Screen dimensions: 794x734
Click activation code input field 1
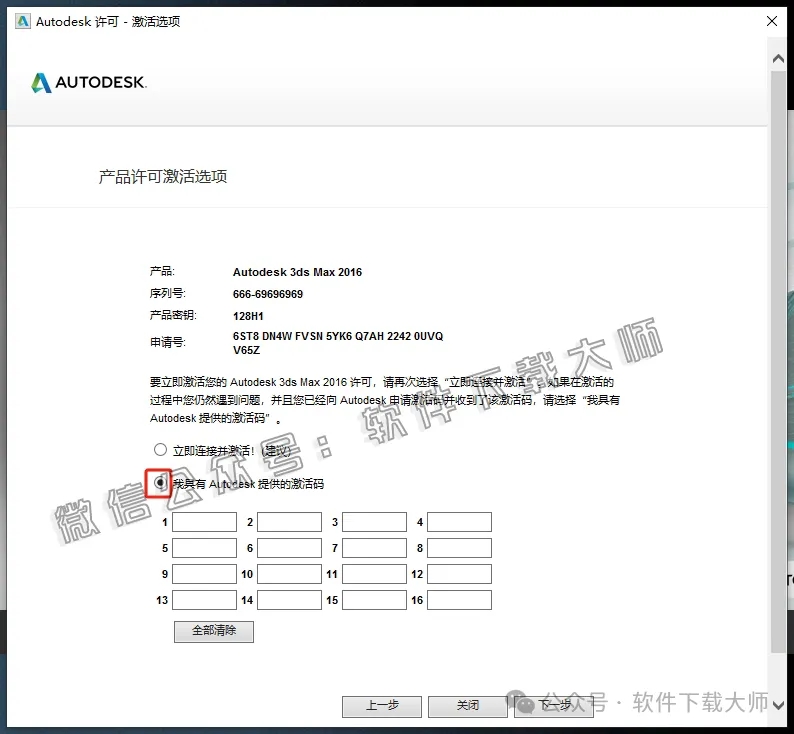tap(205, 522)
